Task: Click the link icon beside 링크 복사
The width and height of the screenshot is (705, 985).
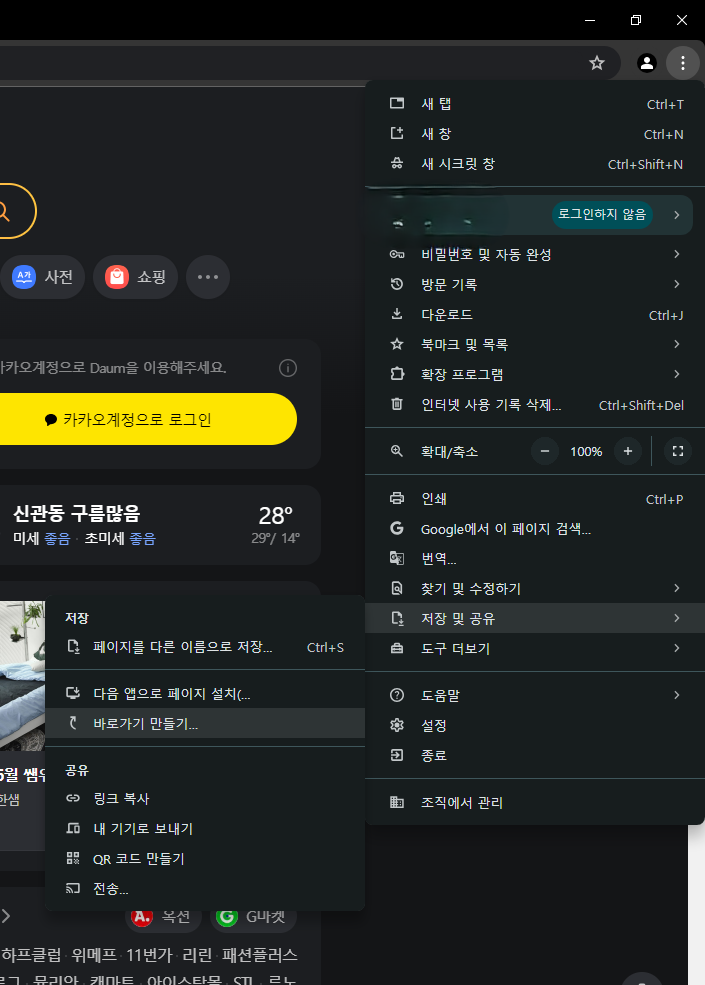Action: pyautogui.click(x=73, y=798)
